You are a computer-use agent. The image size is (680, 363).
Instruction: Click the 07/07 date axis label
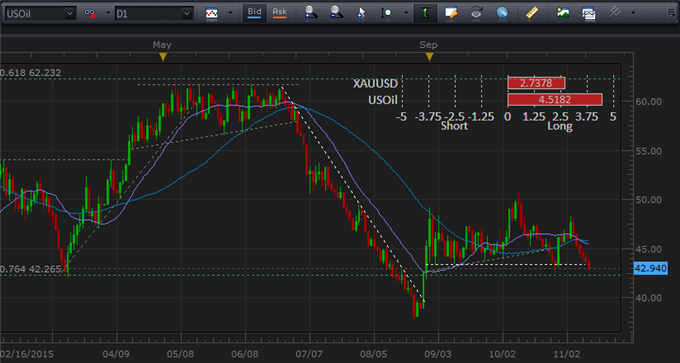point(310,354)
